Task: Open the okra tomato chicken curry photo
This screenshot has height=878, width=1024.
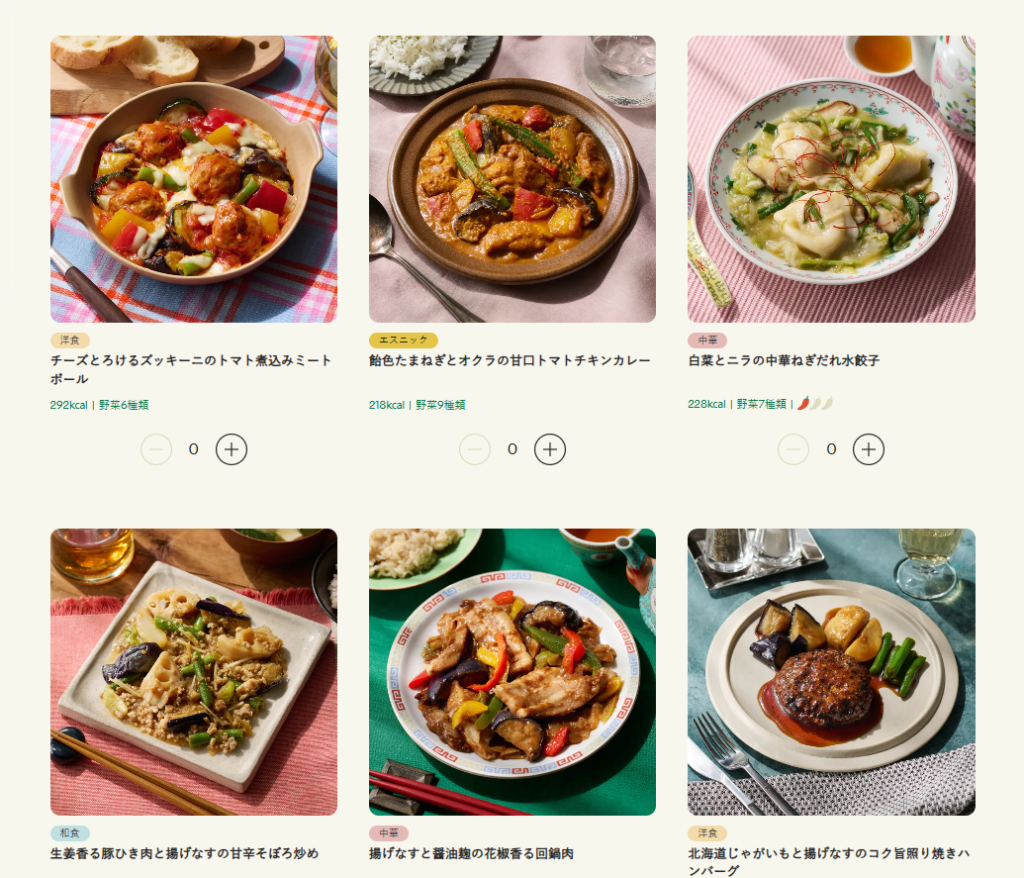Action: coord(512,180)
